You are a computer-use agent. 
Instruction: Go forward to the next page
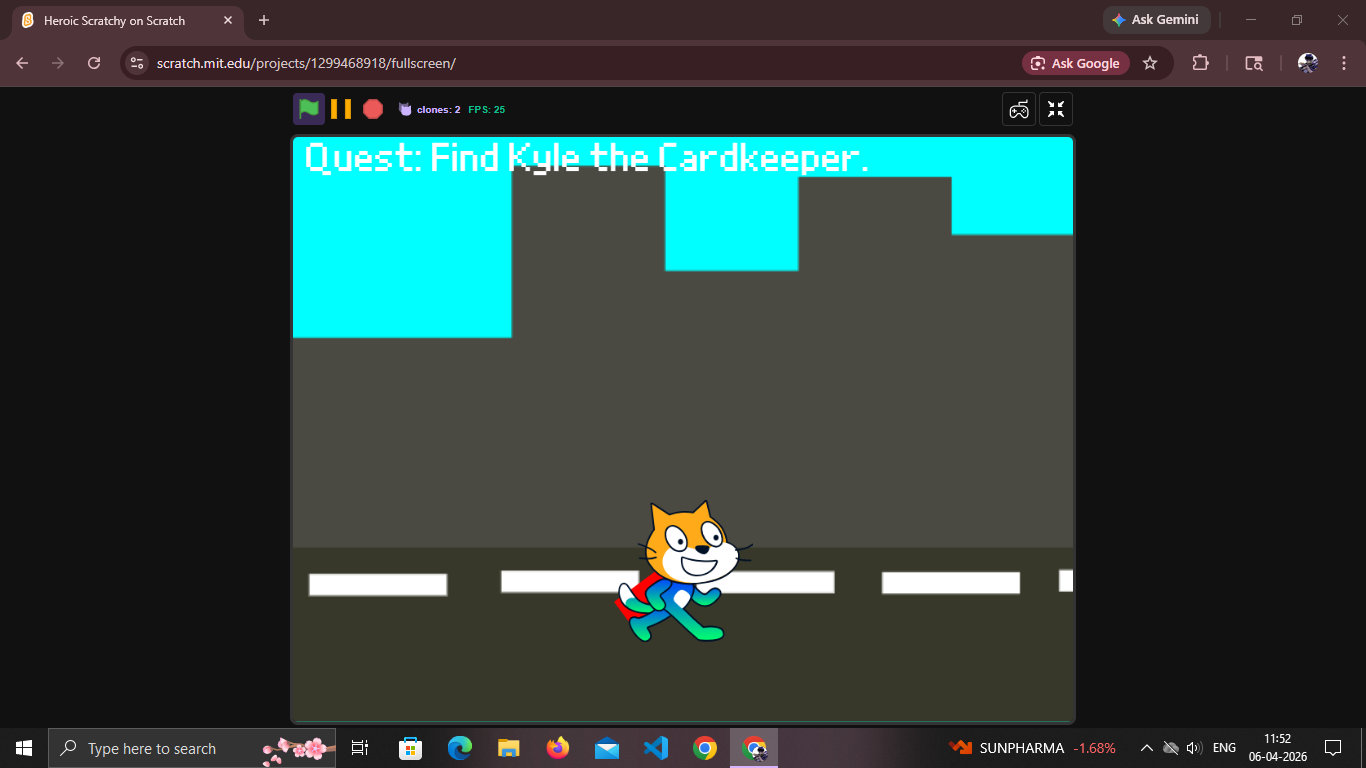58,63
